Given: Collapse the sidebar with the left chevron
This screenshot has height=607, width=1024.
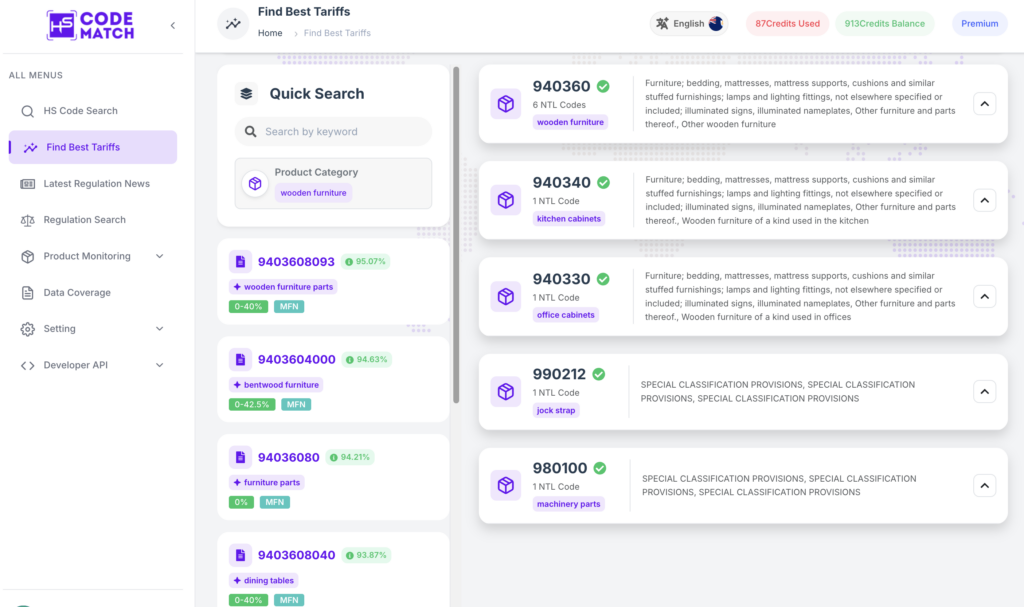Looking at the screenshot, I should point(173,25).
